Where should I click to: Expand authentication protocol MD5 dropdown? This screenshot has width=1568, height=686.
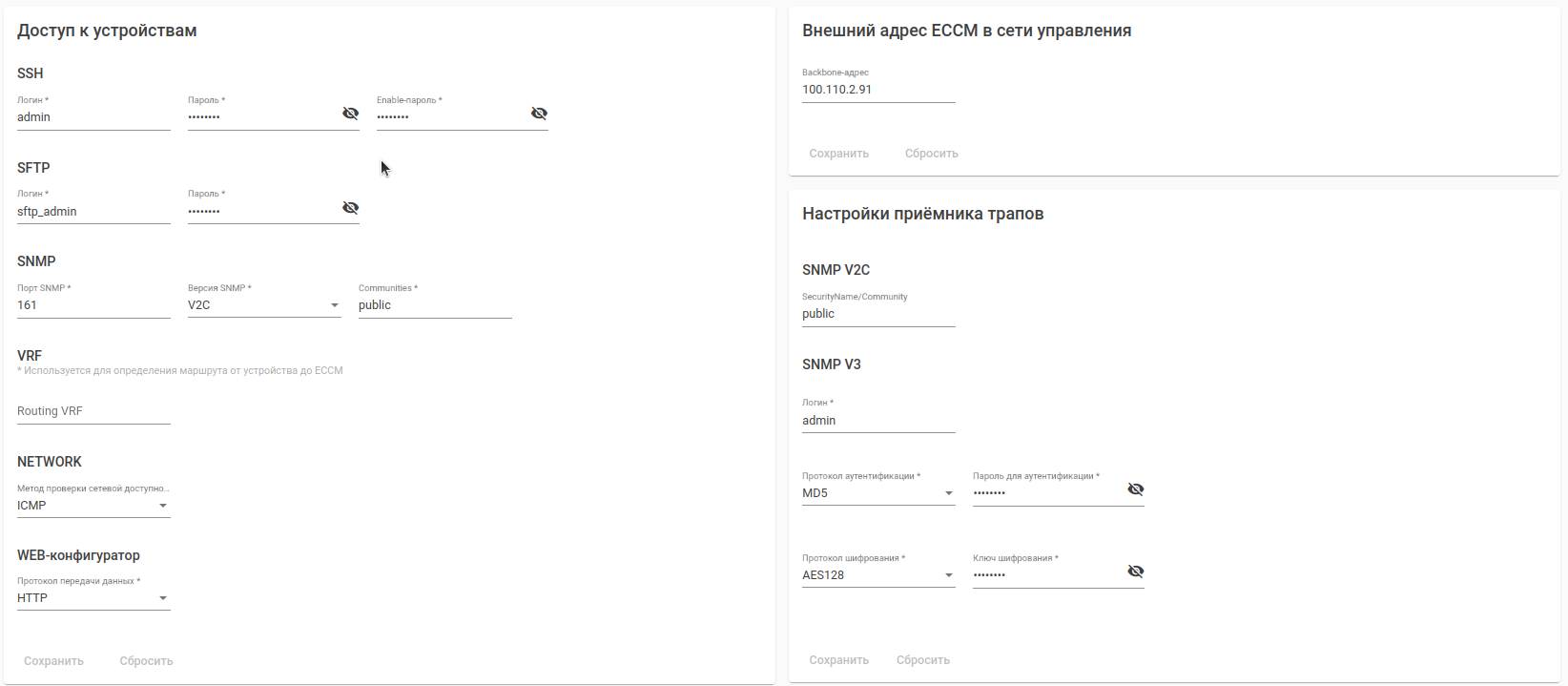click(x=877, y=493)
